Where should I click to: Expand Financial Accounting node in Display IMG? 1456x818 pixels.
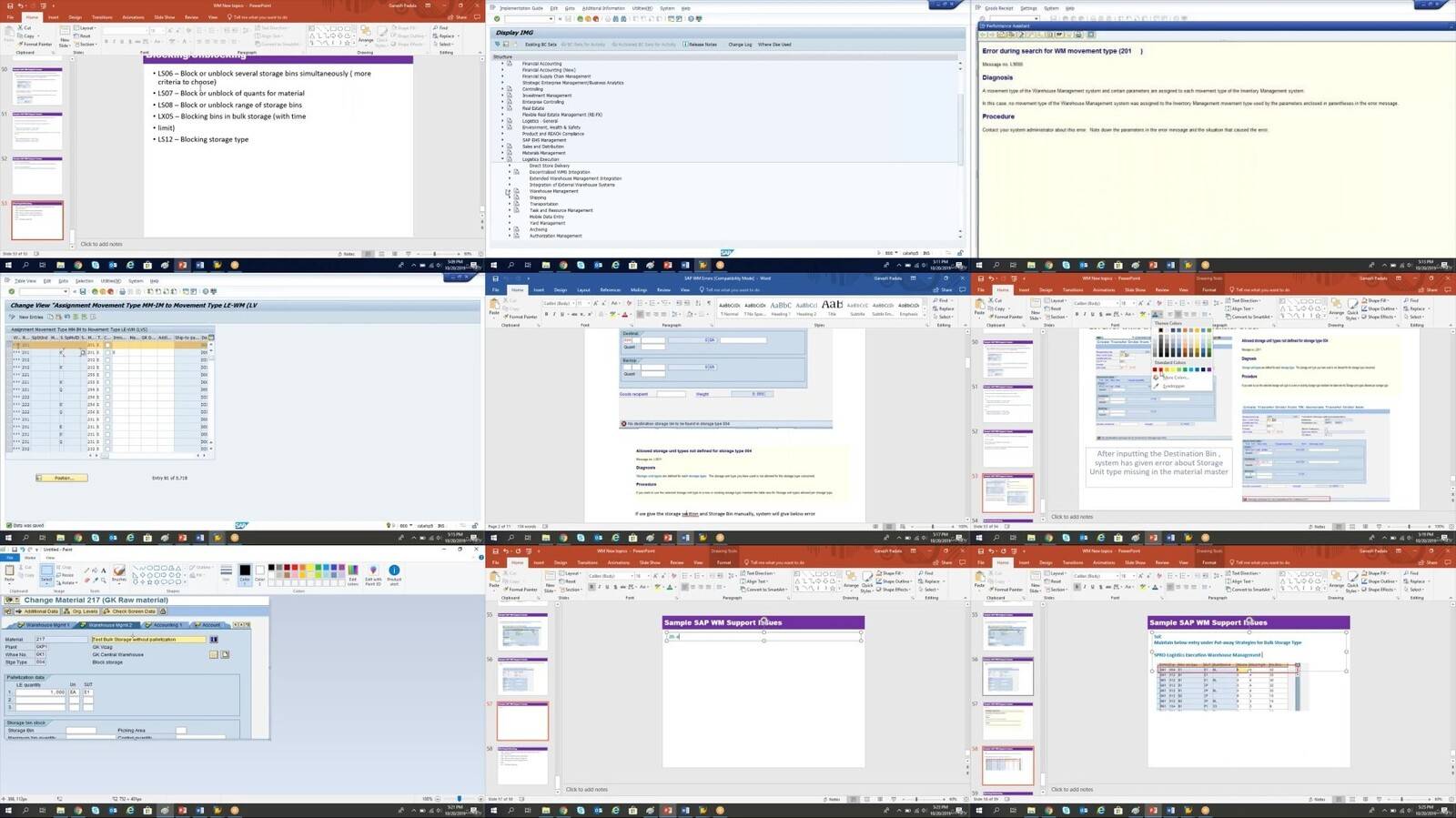502,64
